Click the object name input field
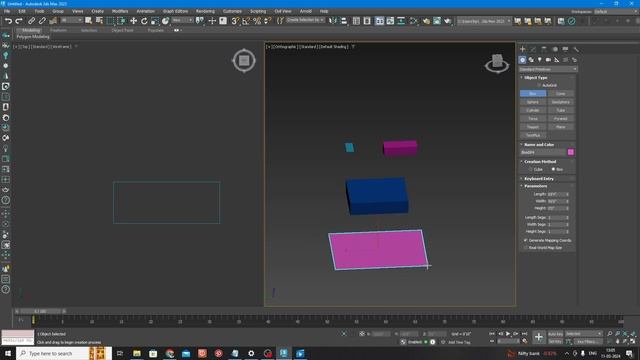This screenshot has height=360, width=640. [x=543, y=152]
